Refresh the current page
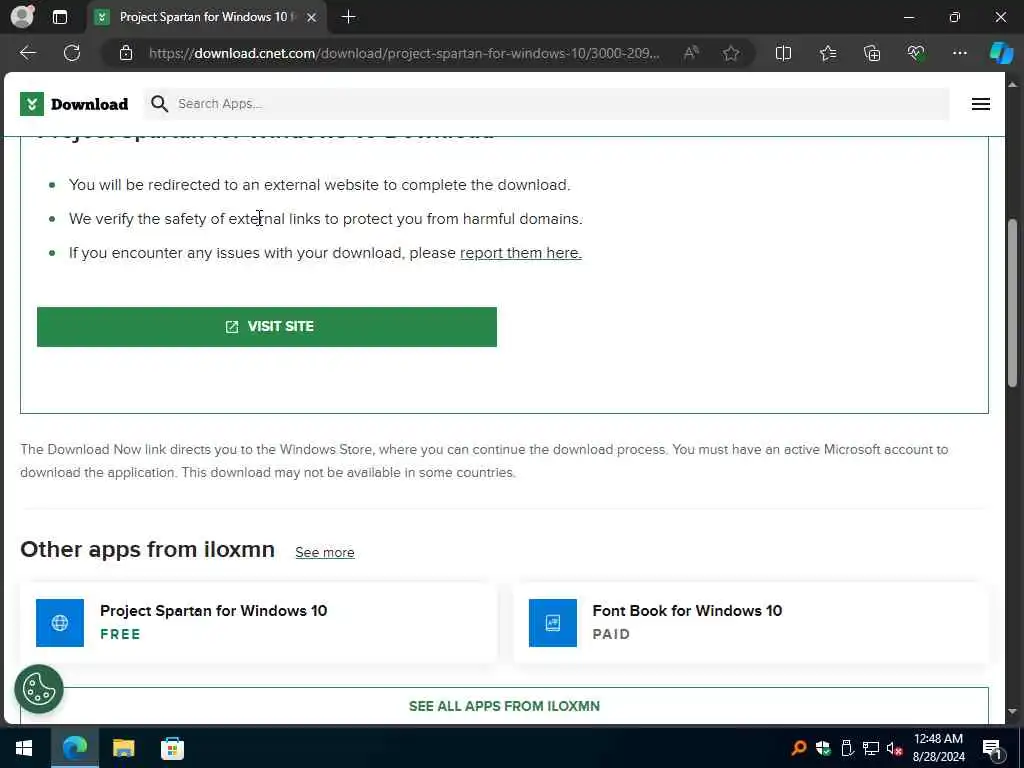Screen dimensions: 1024x768 72,53
